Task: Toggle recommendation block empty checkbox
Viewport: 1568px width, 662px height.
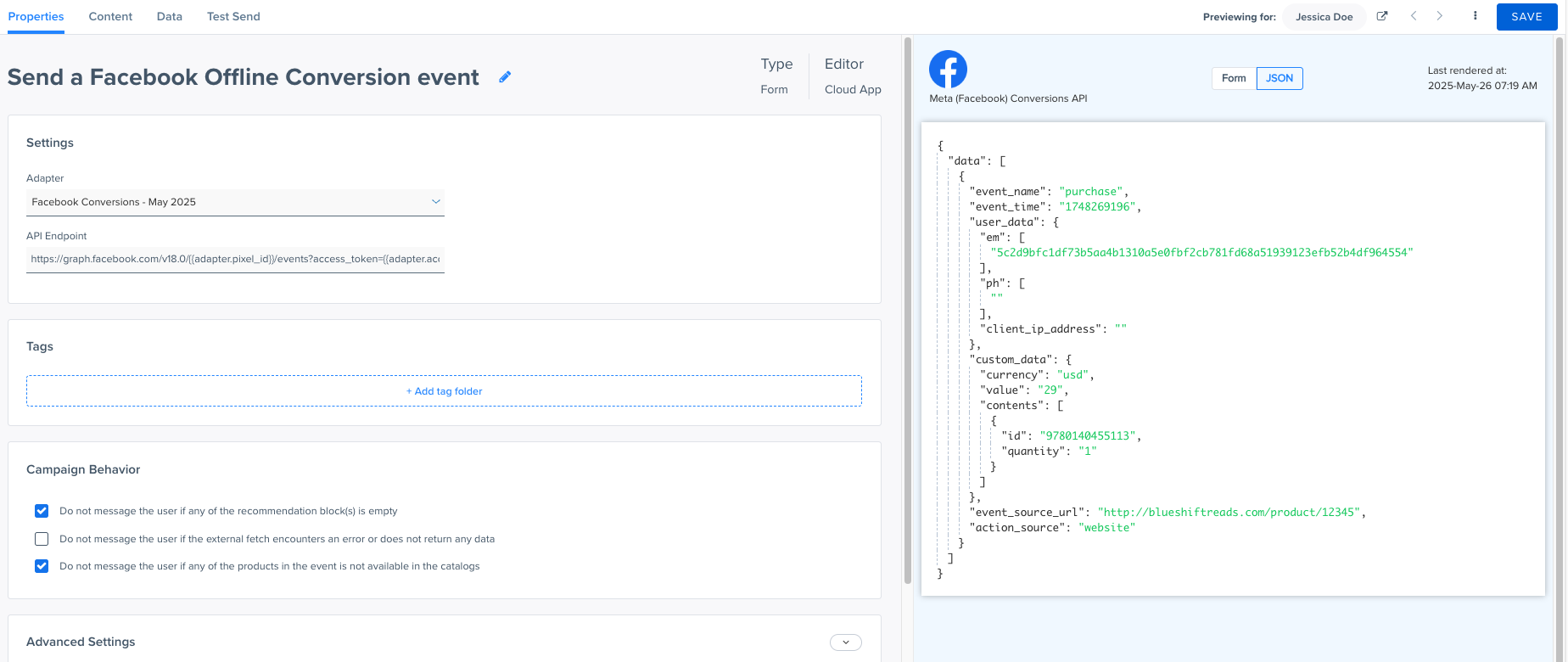Action: click(42, 511)
